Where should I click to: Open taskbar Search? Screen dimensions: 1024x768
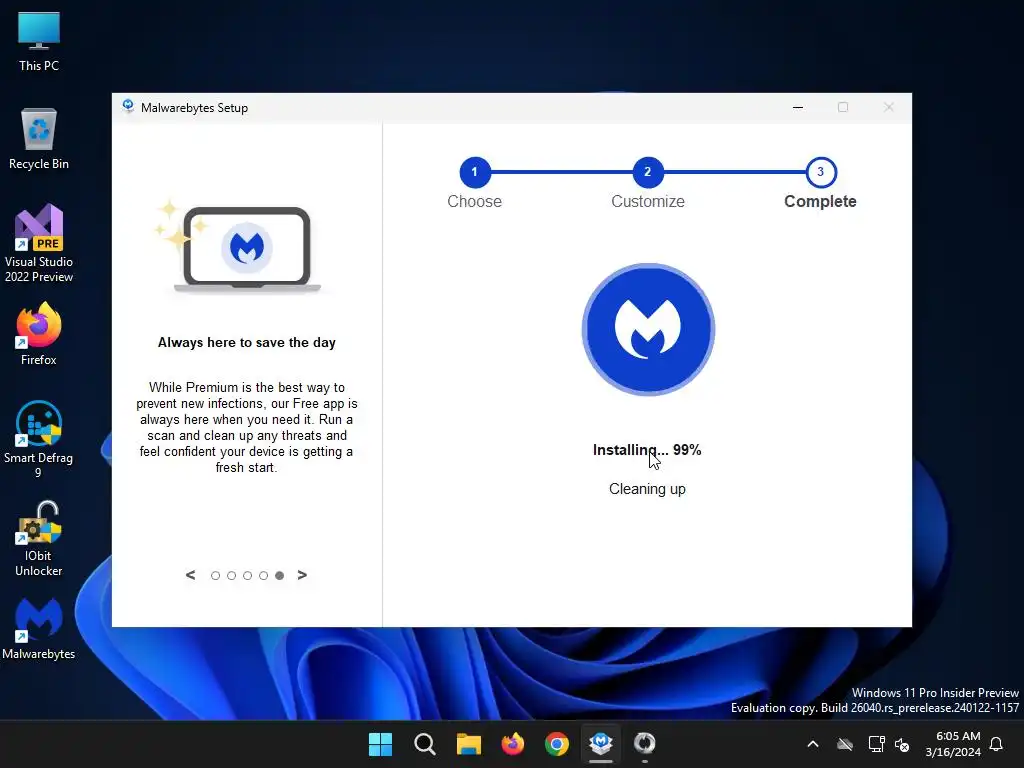[424, 744]
